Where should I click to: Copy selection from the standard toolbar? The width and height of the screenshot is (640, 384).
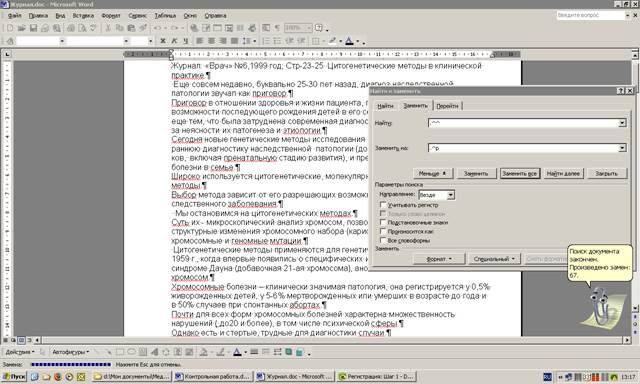[x=120, y=28]
